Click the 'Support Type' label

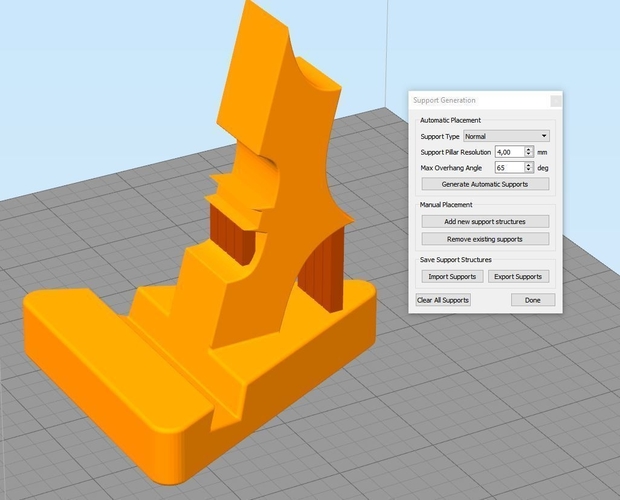coord(440,137)
